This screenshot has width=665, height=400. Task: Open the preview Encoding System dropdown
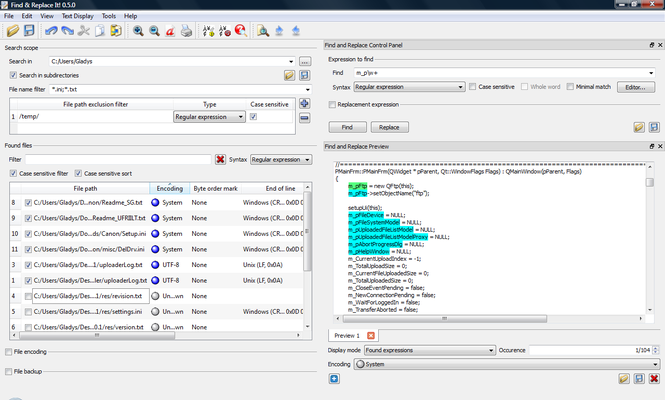coord(507,364)
